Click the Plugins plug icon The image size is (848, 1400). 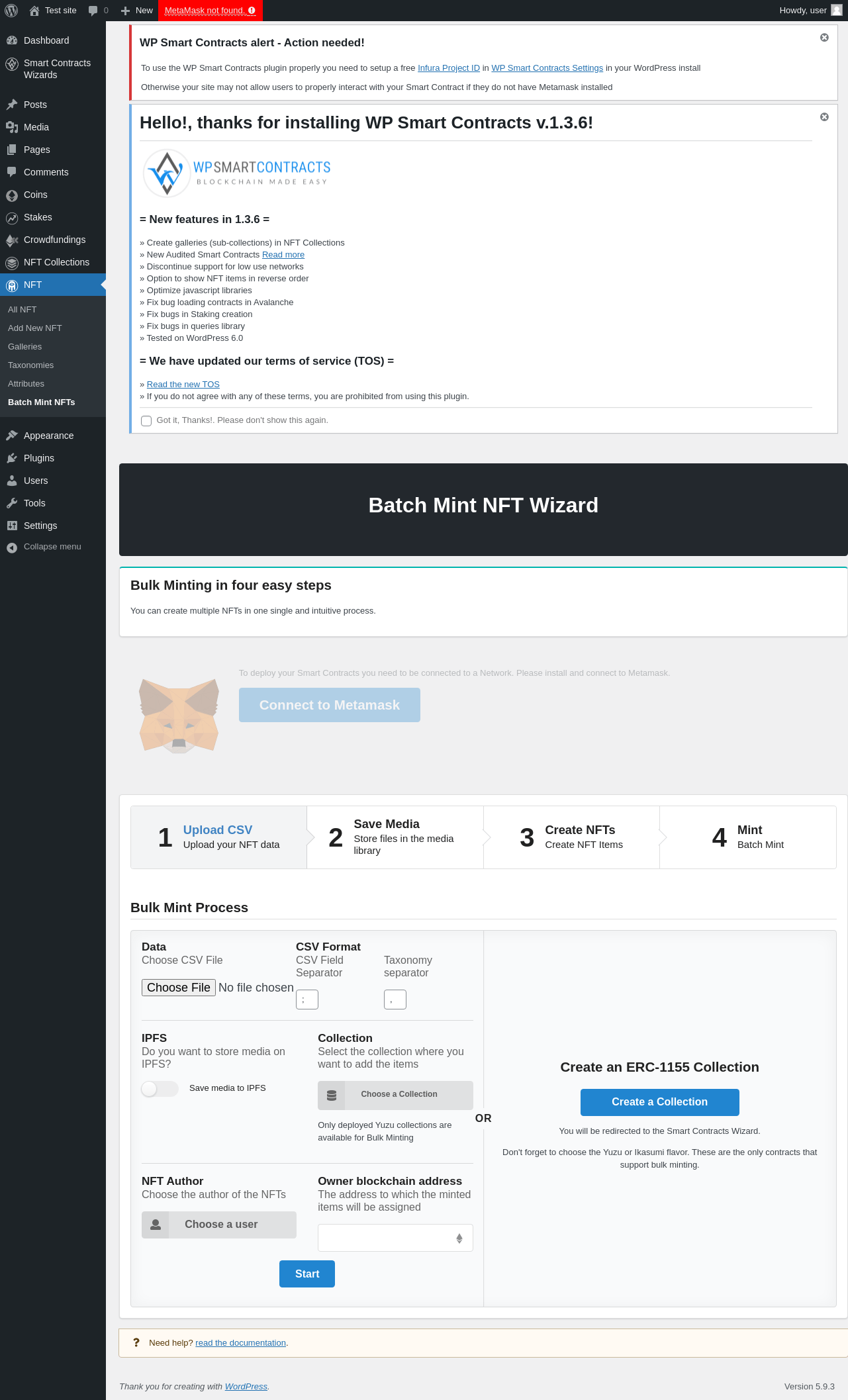click(x=12, y=458)
